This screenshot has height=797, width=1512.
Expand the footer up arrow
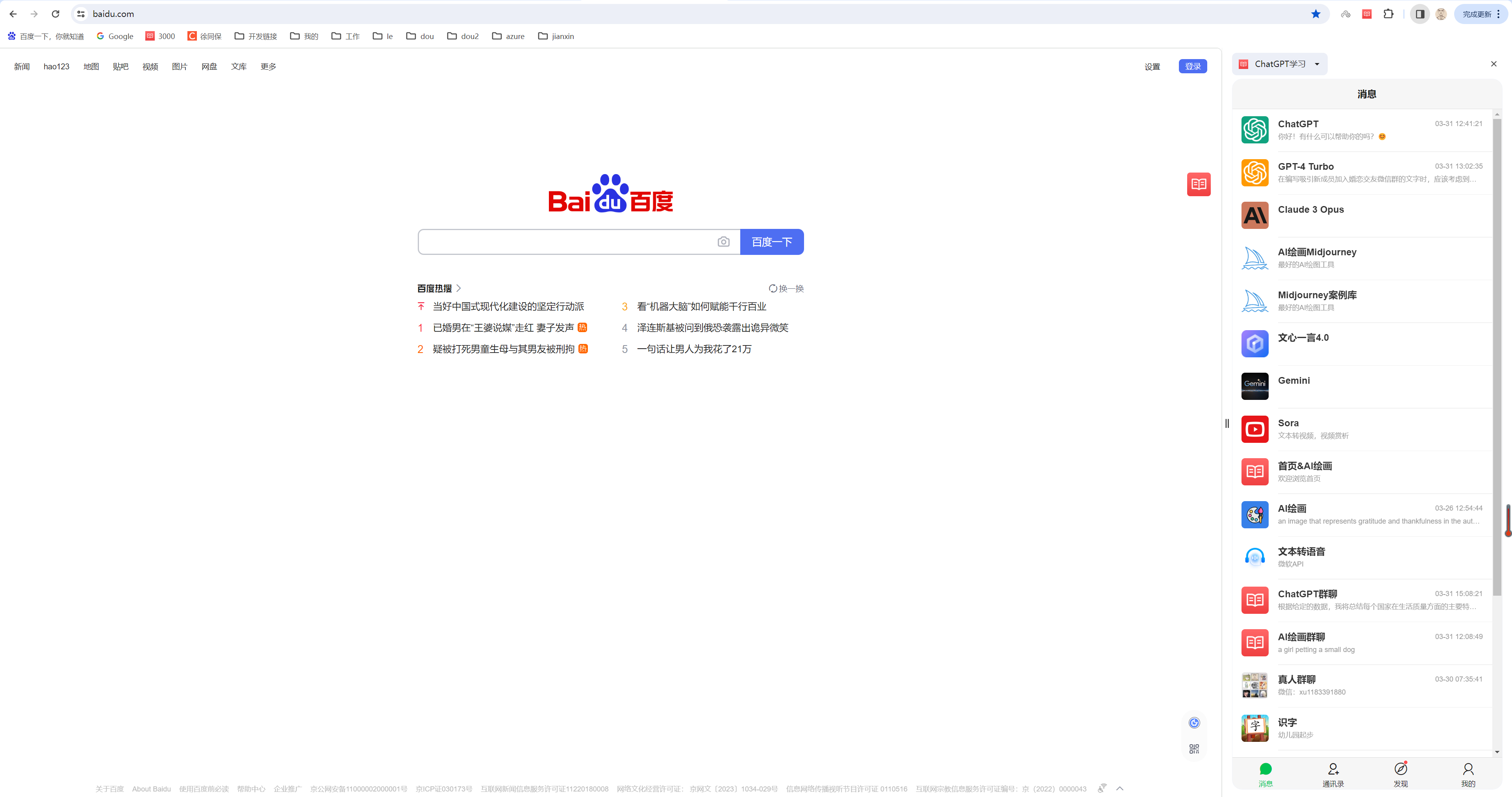(x=1119, y=789)
